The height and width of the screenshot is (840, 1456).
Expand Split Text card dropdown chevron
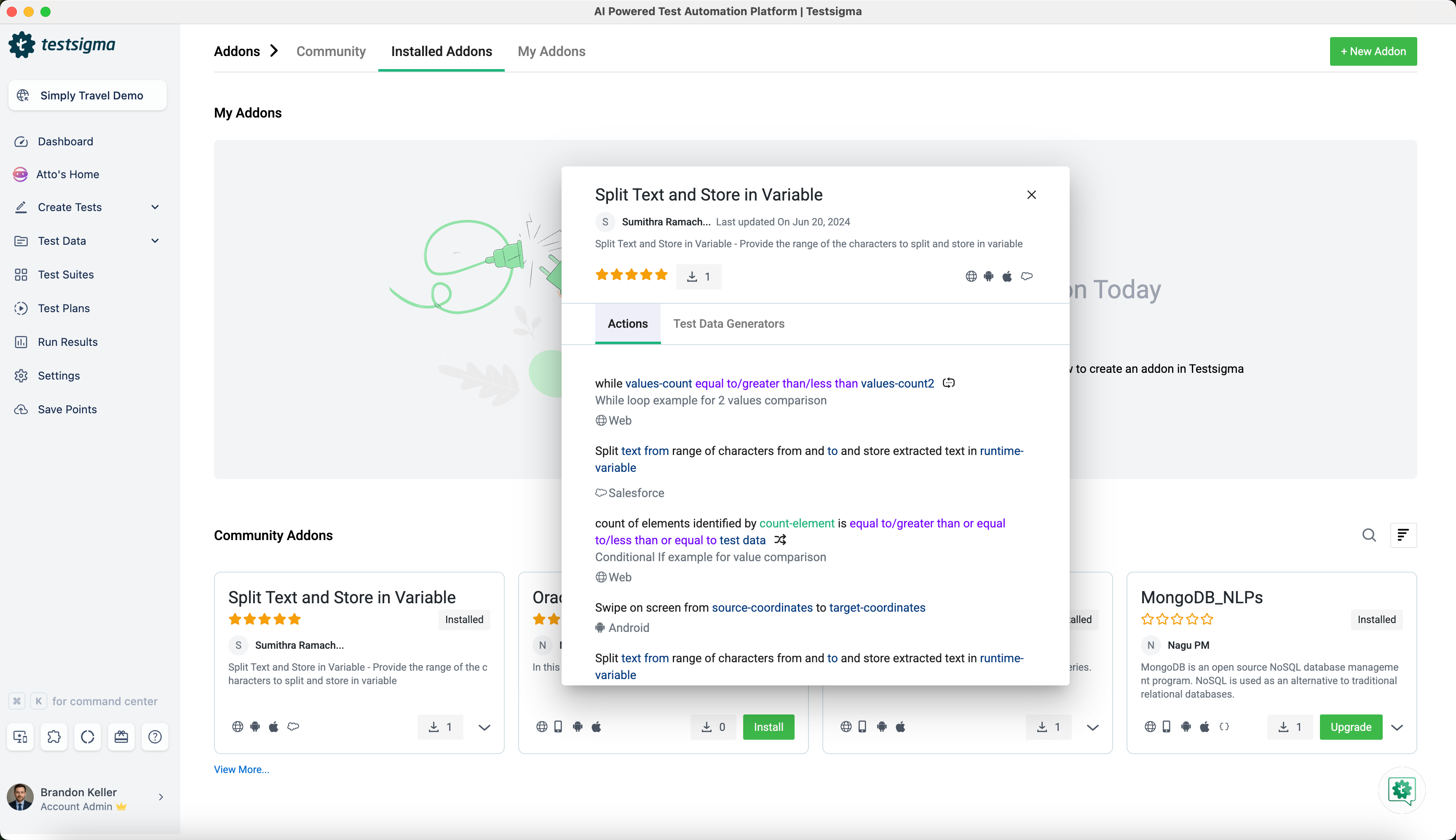click(484, 728)
